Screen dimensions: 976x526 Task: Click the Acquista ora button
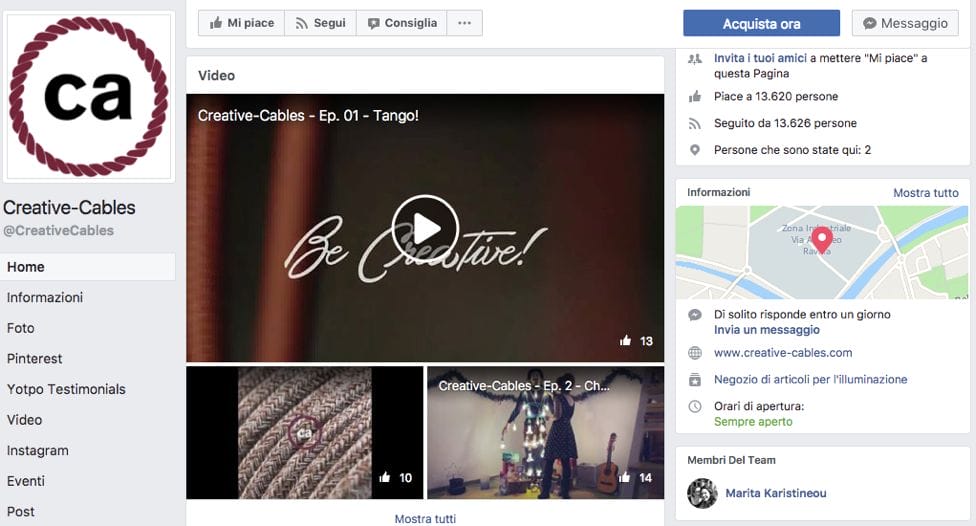[x=761, y=23]
